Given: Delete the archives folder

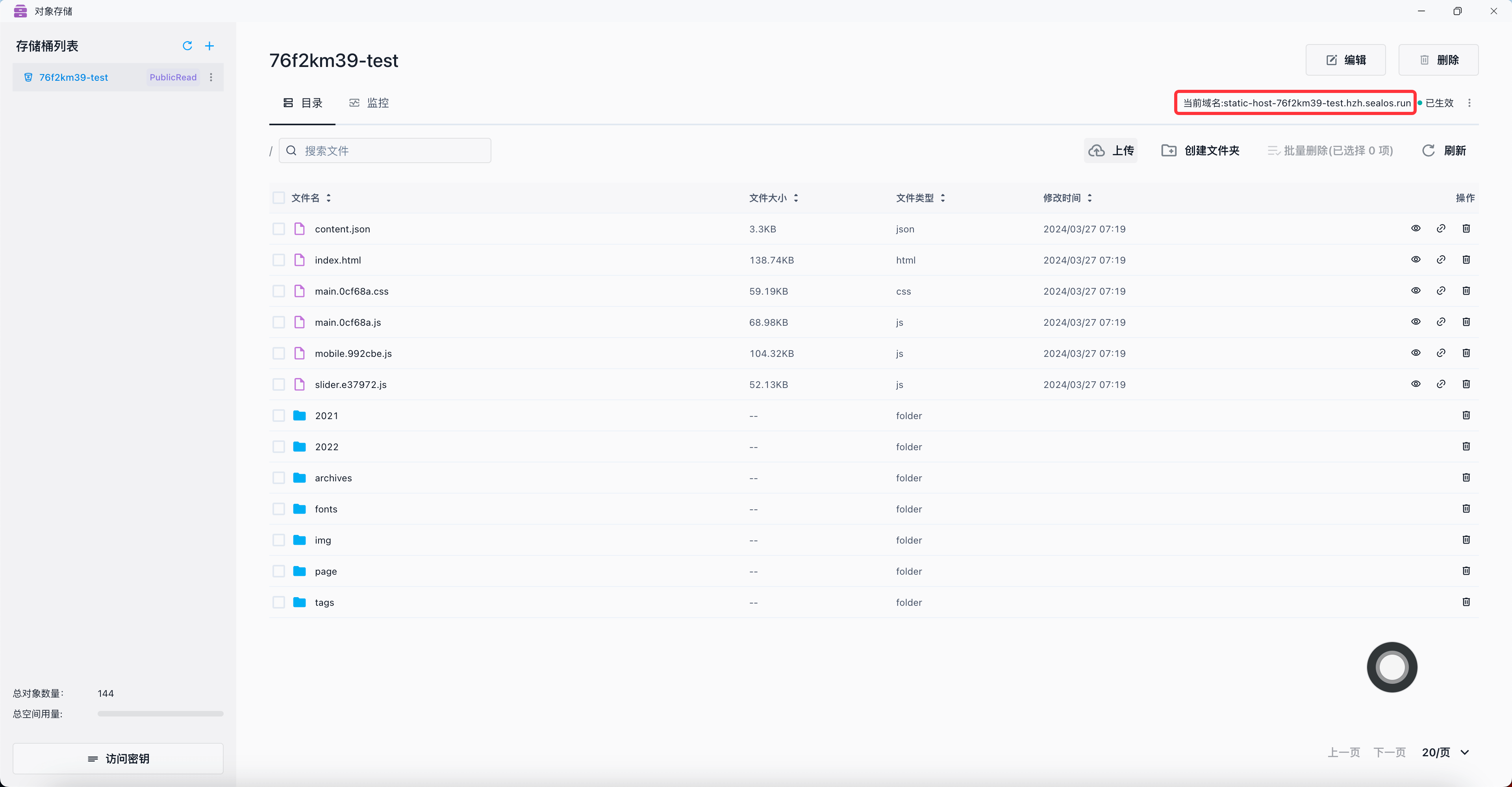Looking at the screenshot, I should point(1466,477).
